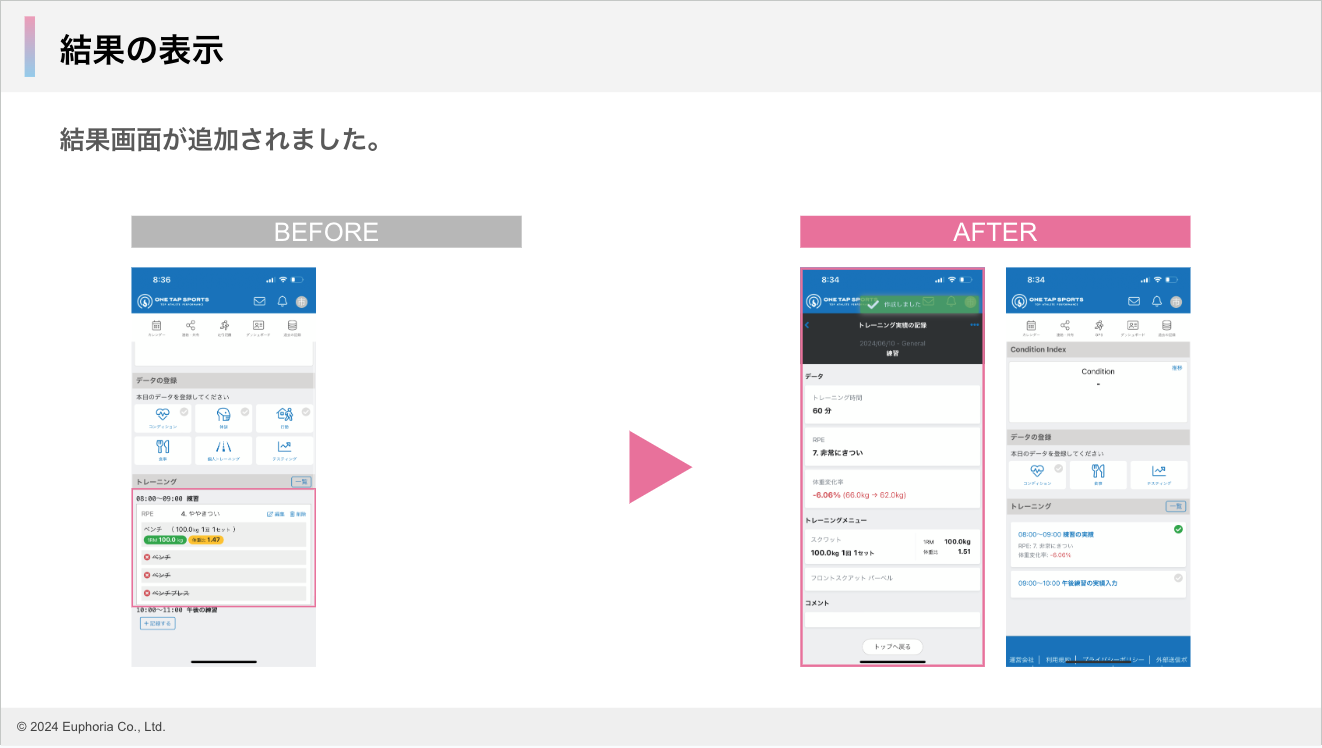
Task: Open the avatar on the Condition Index screen
Action: pyautogui.click(x=1176, y=301)
